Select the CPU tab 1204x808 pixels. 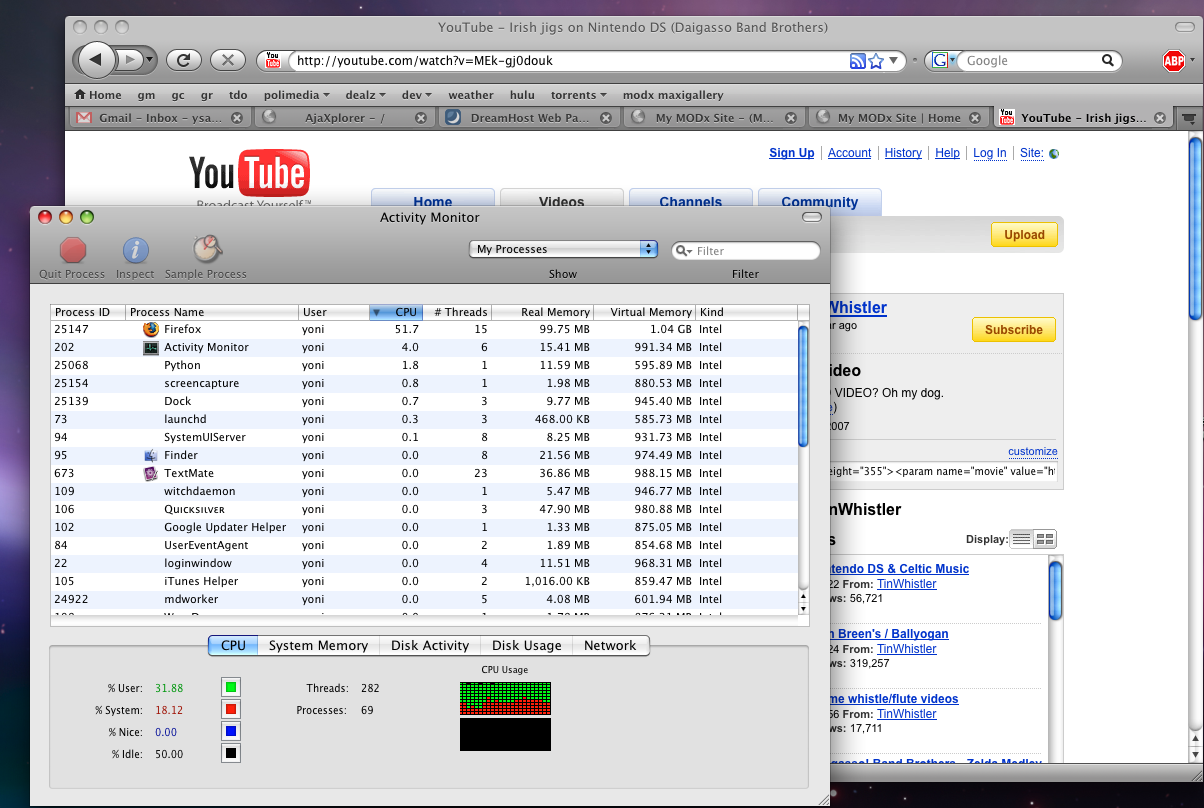tap(233, 646)
